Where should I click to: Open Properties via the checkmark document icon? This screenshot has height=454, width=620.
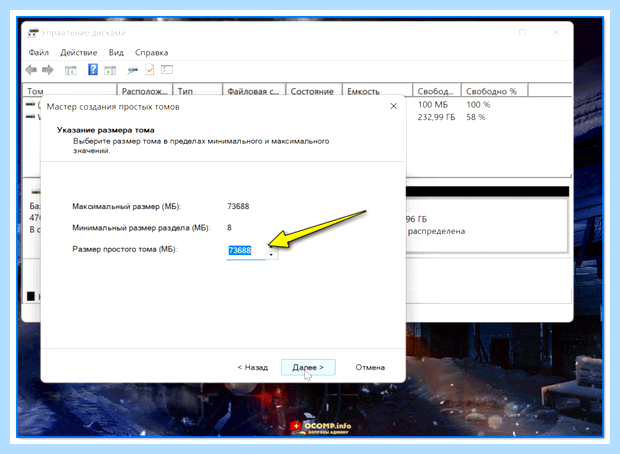[150, 70]
